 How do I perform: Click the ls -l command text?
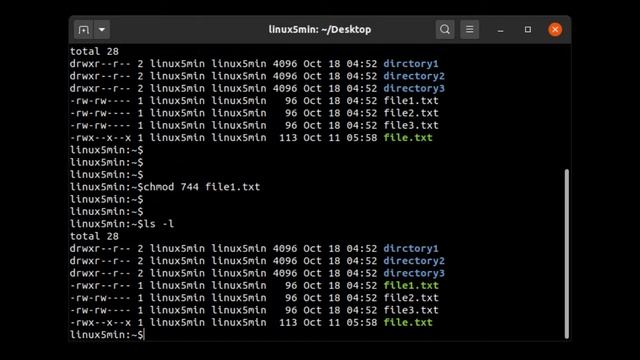158,224
